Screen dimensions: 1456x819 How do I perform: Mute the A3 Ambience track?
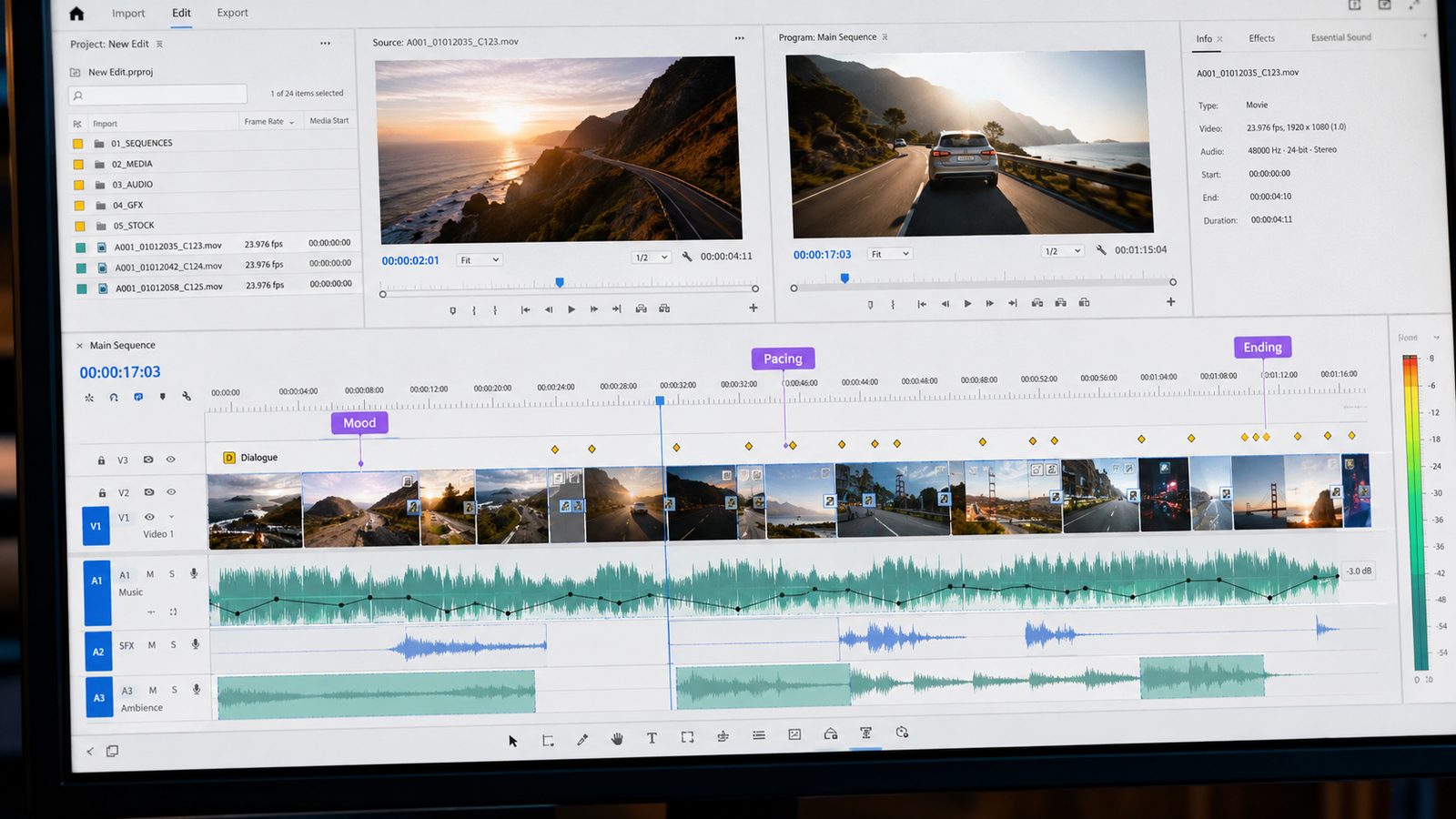click(x=153, y=691)
